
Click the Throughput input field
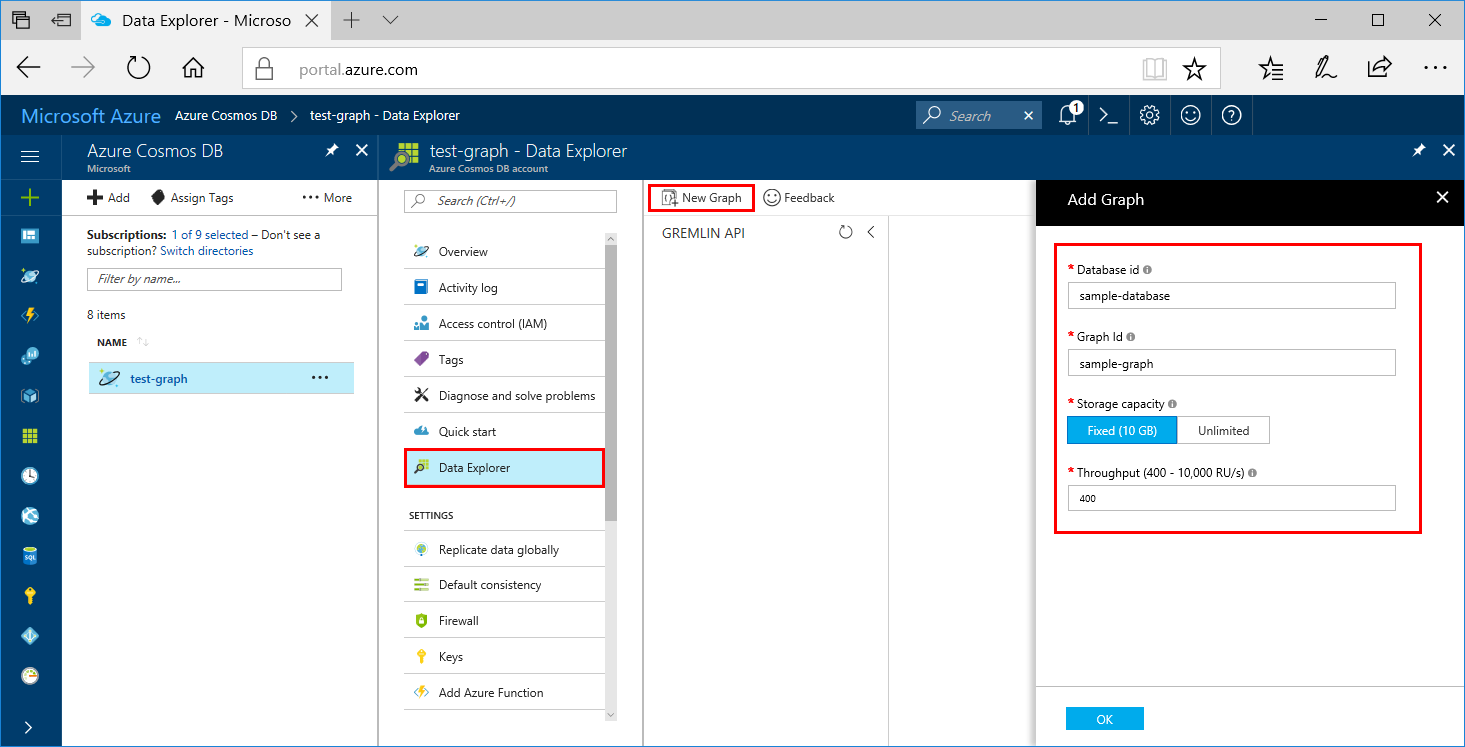[1231, 497]
